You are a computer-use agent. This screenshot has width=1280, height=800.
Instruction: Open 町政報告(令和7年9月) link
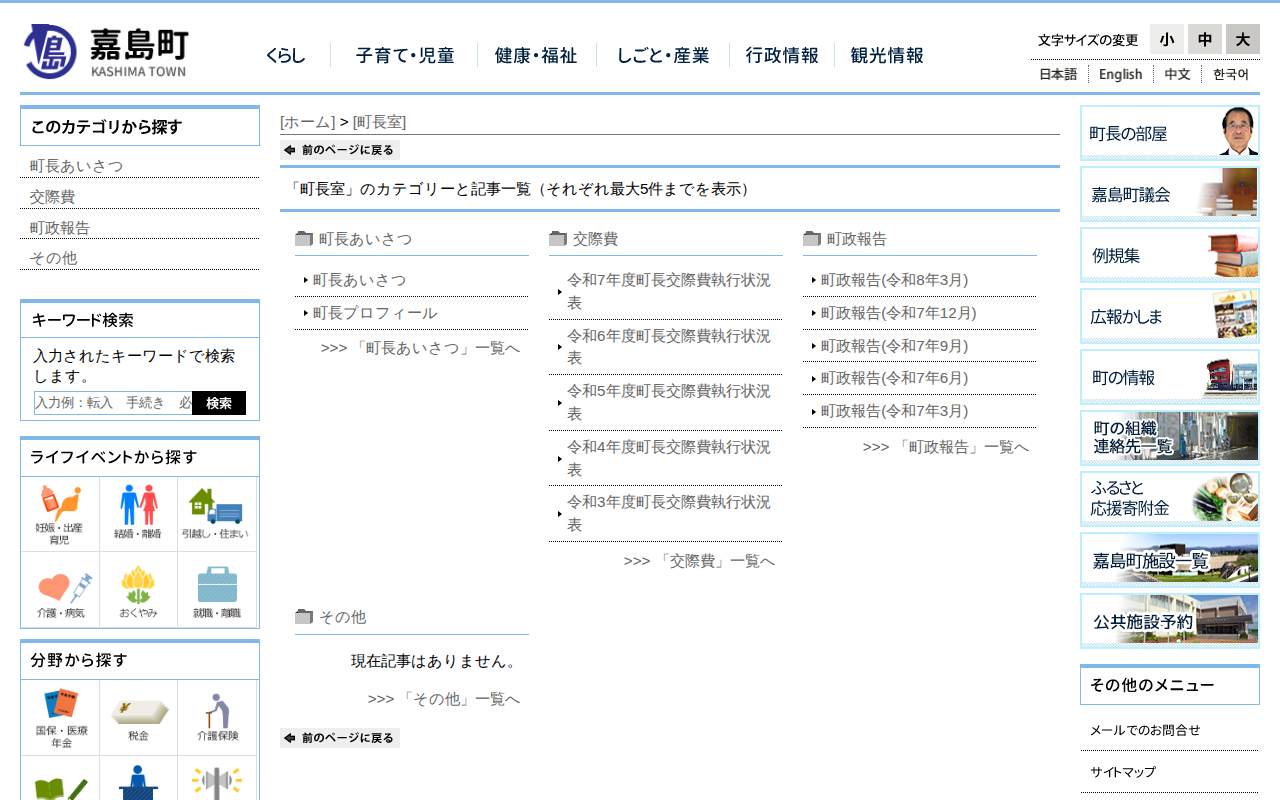pos(895,346)
